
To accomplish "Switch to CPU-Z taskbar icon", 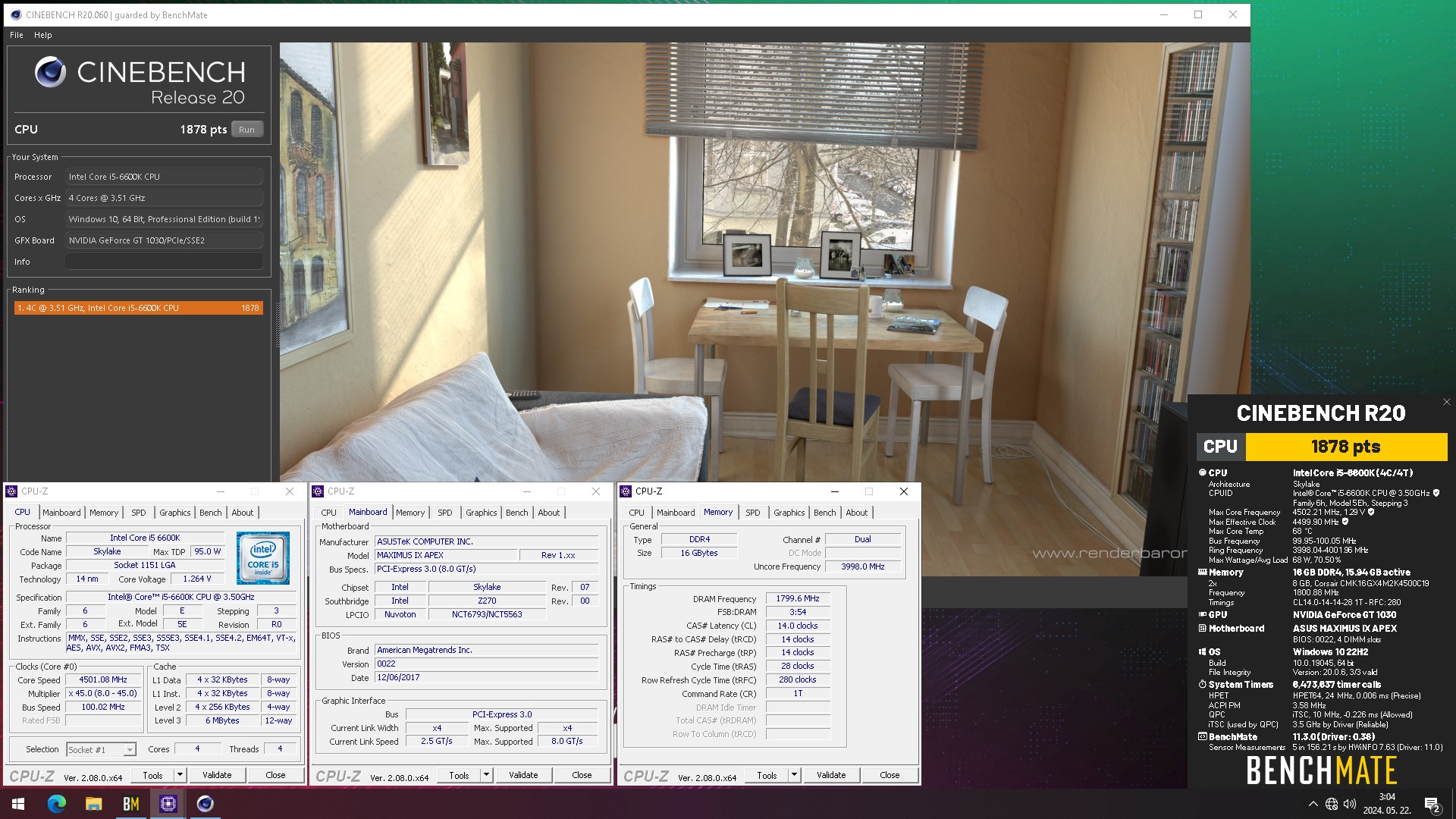I will coord(168,804).
